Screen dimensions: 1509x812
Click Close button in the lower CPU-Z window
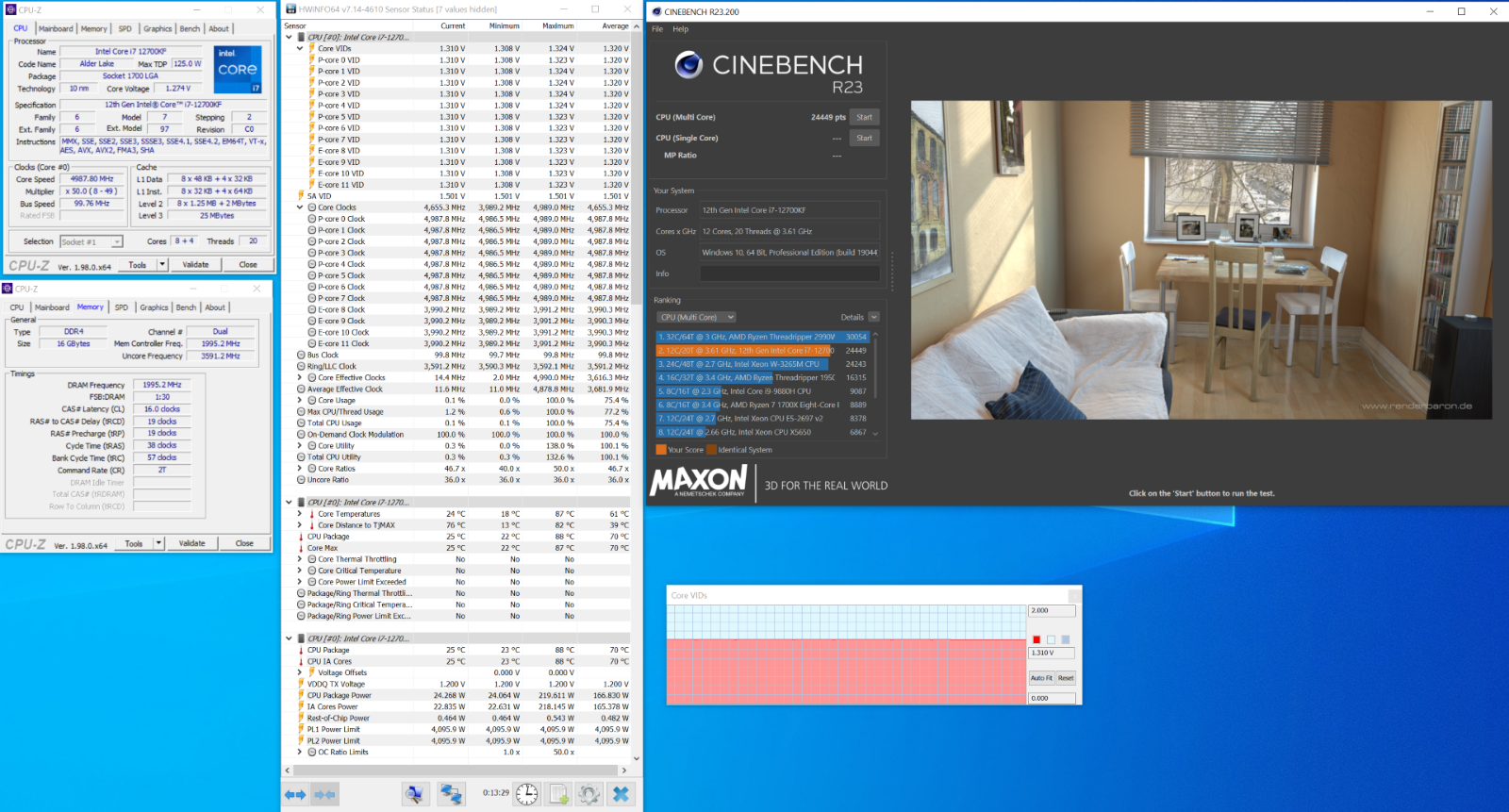(244, 543)
